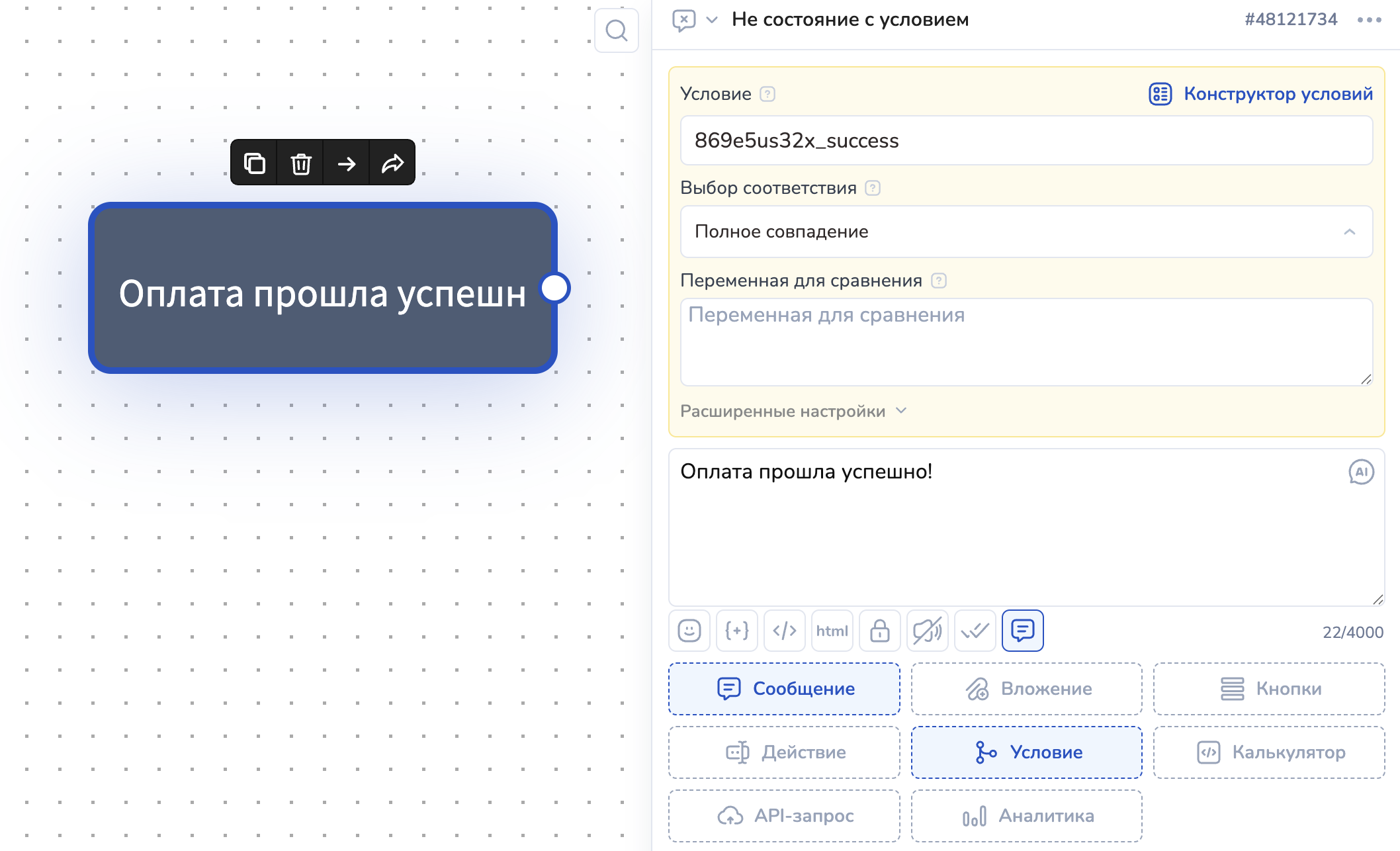Toggle the double checkmark option
Image resolution: width=1400 pixels, height=851 pixels.
(975, 631)
